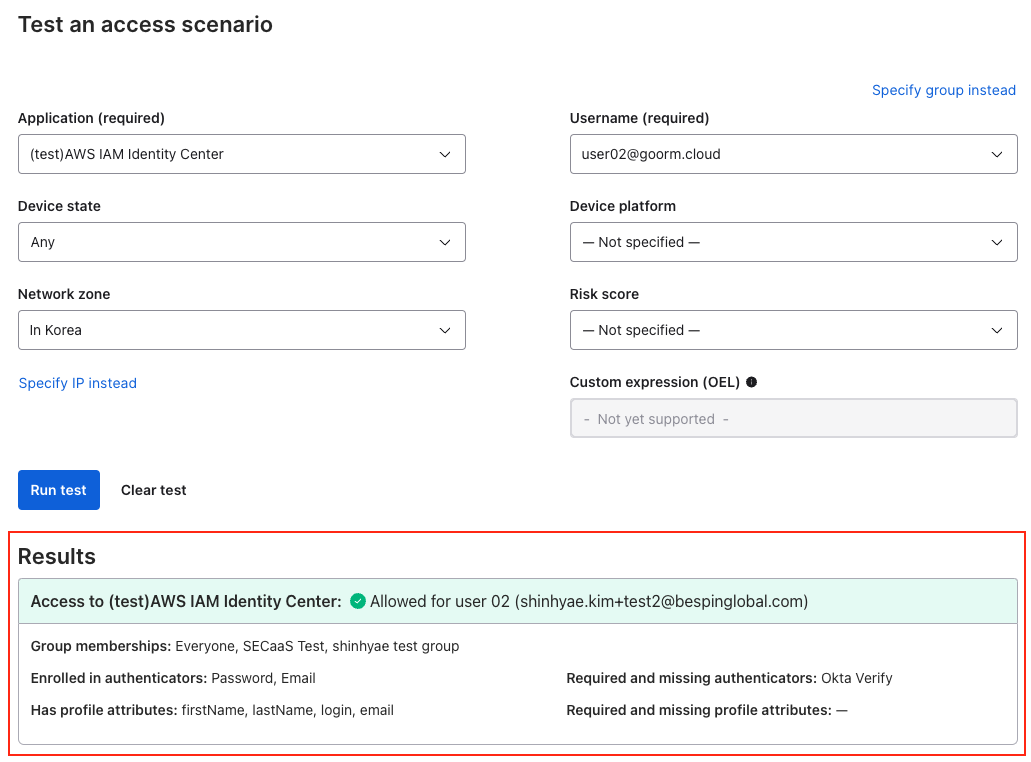The width and height of the screenshot is (1031, 762).
Task: Click the chevron arrow in the Application field
Action: [445, 154]
